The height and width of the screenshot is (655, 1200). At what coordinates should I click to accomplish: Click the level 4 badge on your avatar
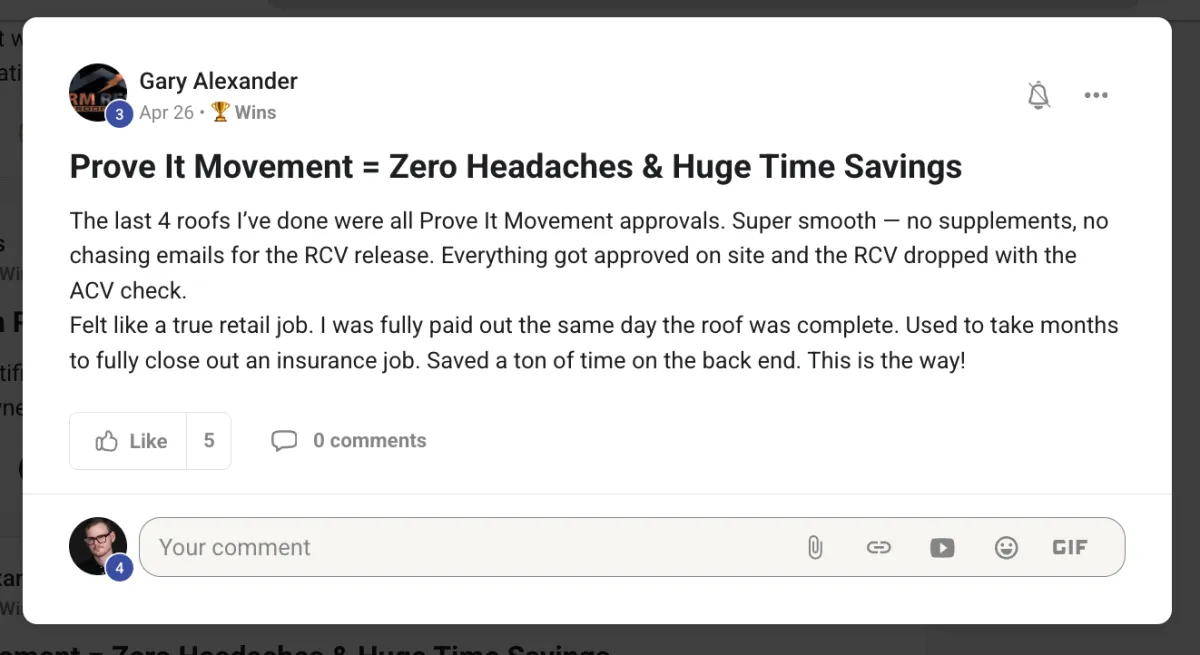click(x=120, y=569)
